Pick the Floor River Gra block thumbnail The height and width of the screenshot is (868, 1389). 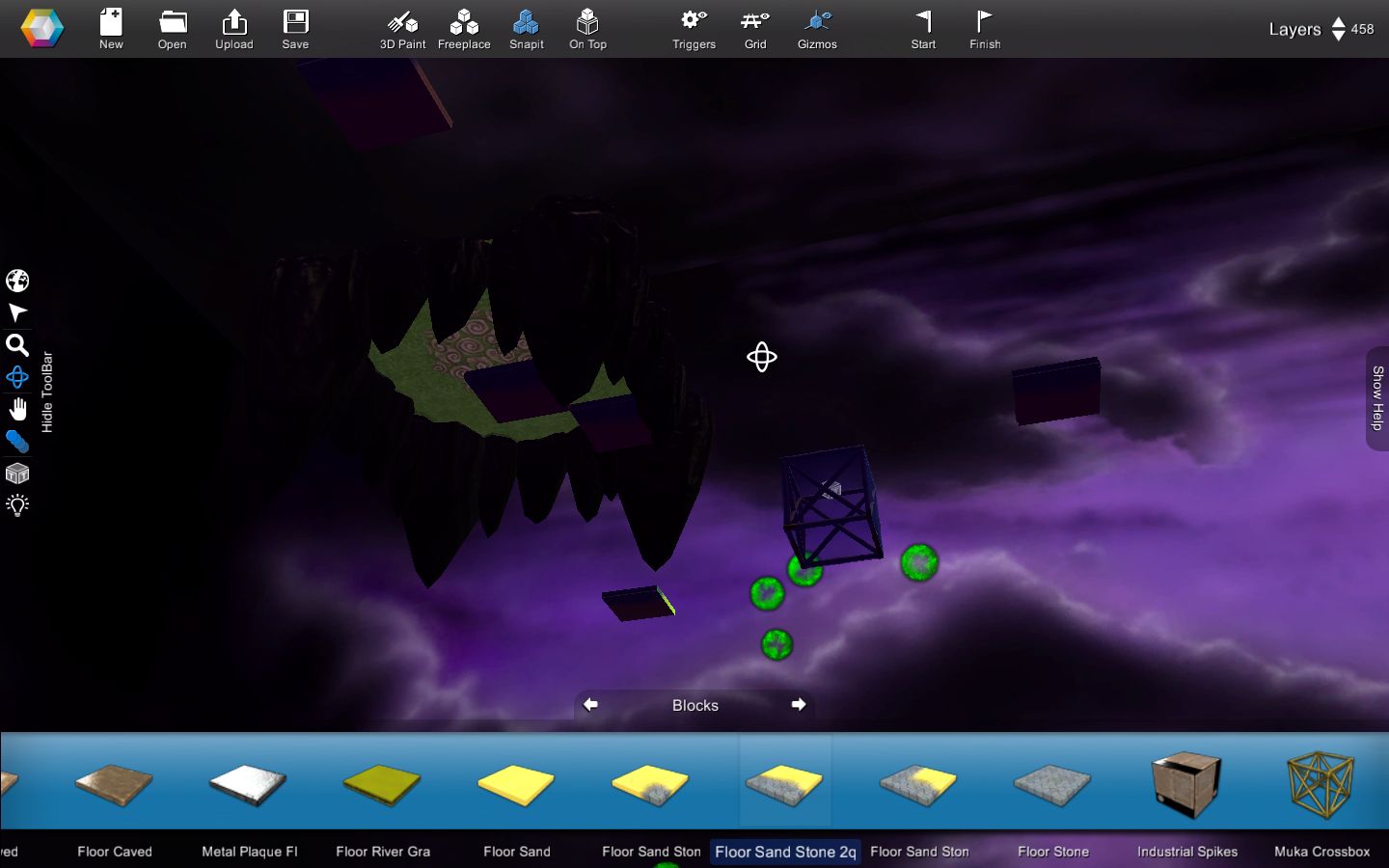(x=383, y=784)
